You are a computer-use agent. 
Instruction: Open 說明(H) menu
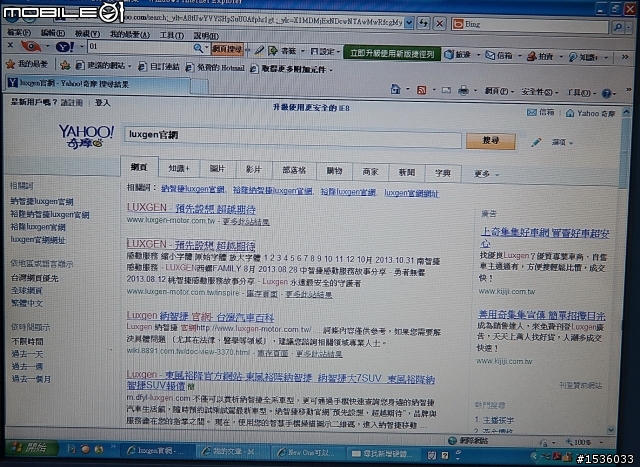[x=206, y=36]
